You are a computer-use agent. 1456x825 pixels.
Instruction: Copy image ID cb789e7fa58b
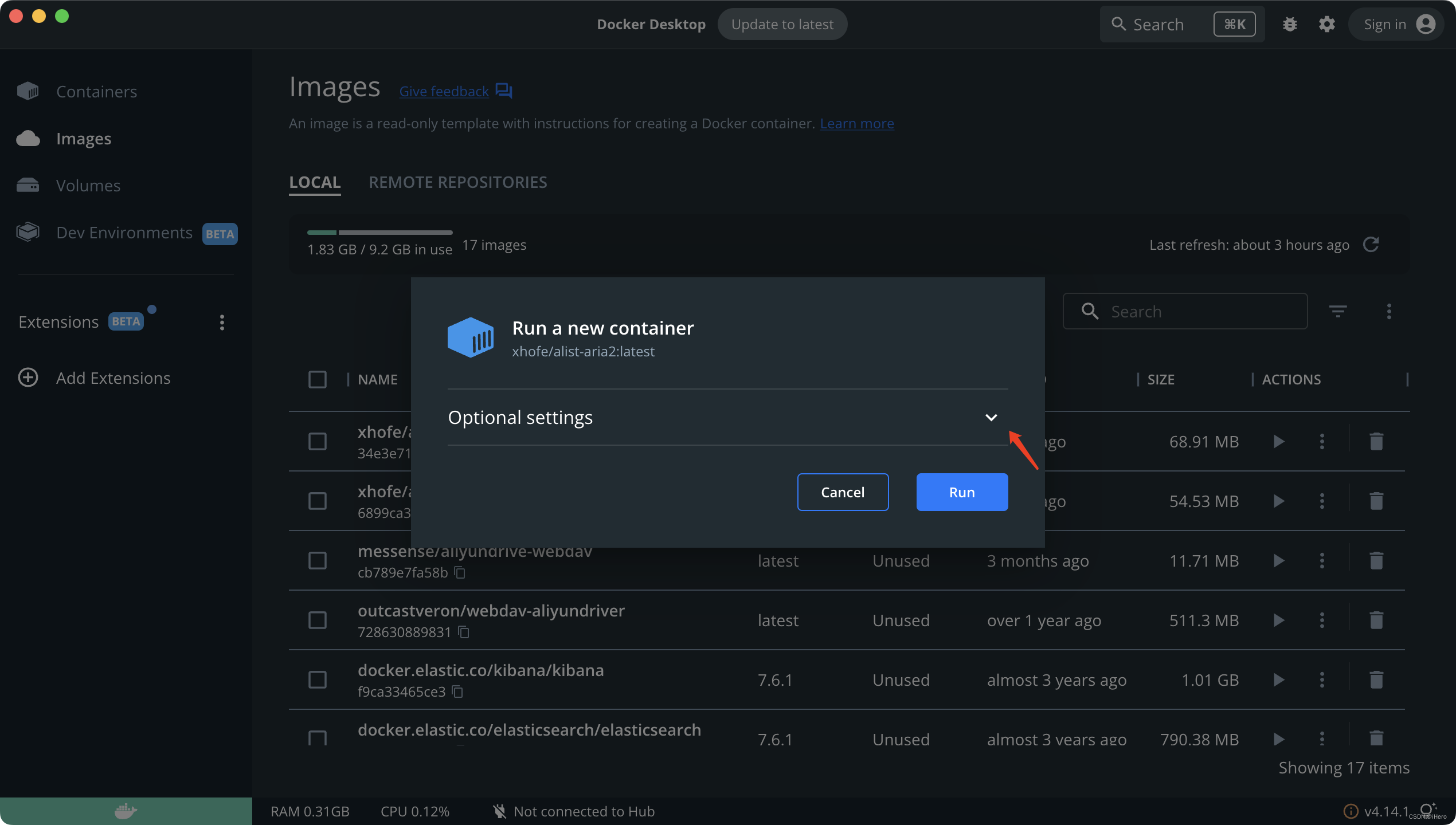point(460,572)
